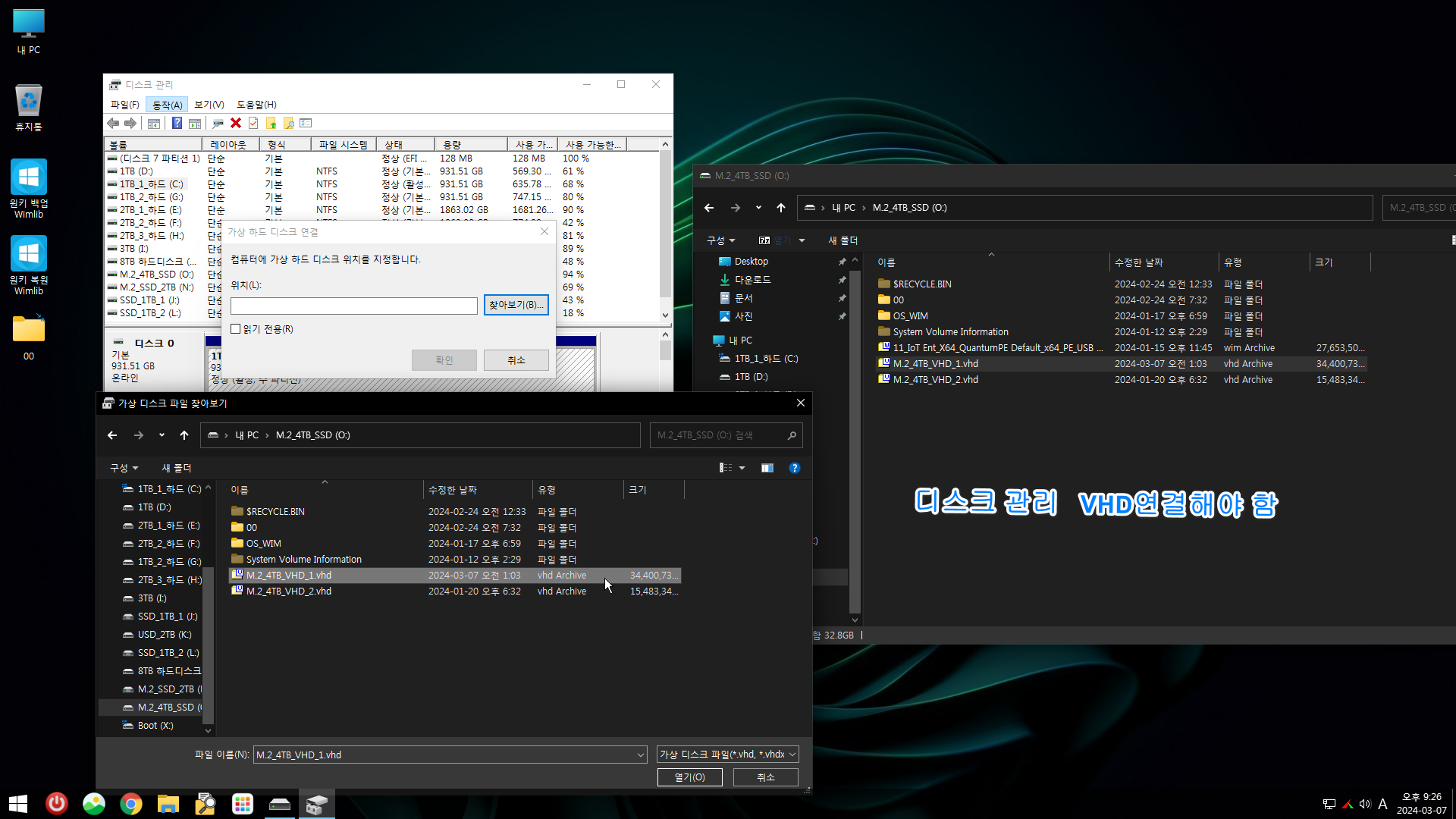Viewport: 1456px width, 819px height.
Task: Click the preview pane icon in browse dialog
Action: click(x=767, y=468)
